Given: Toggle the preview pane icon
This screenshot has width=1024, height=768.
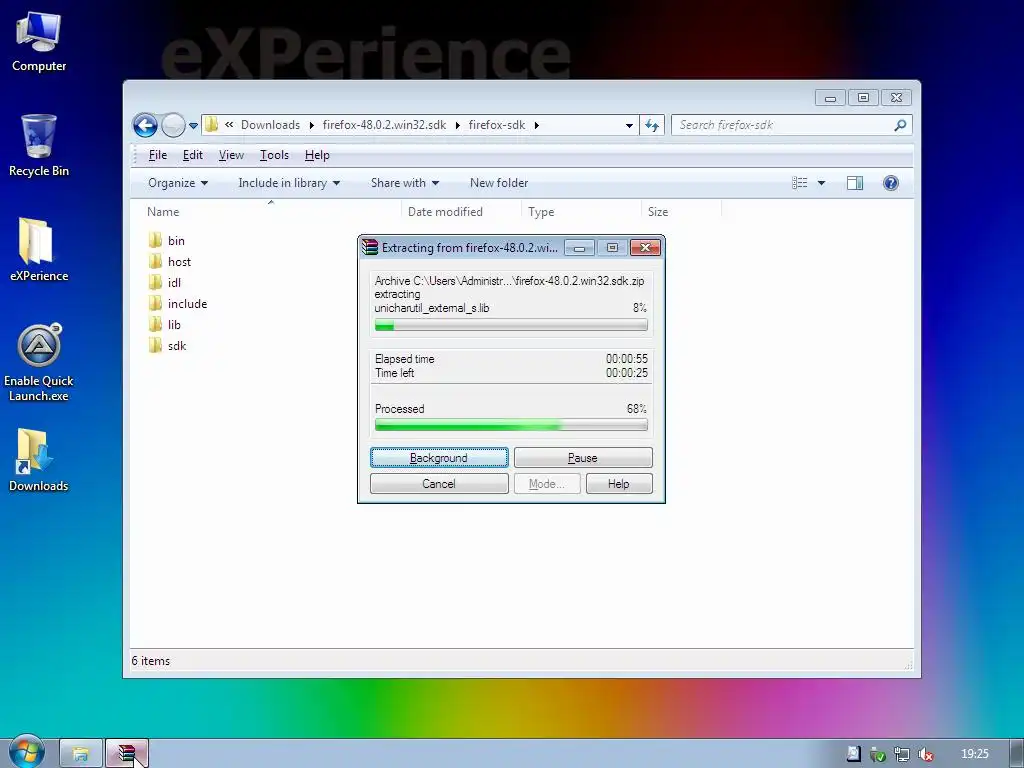Looking at the screenshot, I should [x=854, y=183].
